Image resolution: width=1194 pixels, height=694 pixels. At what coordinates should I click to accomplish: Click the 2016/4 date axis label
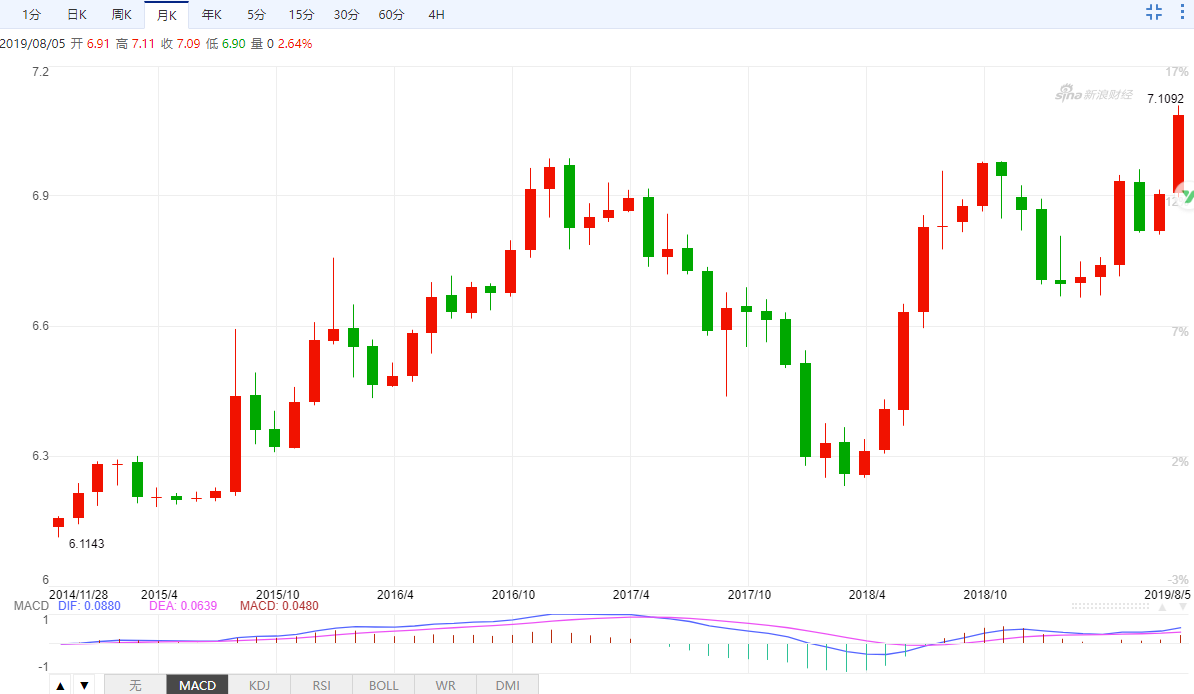point(395,594)
